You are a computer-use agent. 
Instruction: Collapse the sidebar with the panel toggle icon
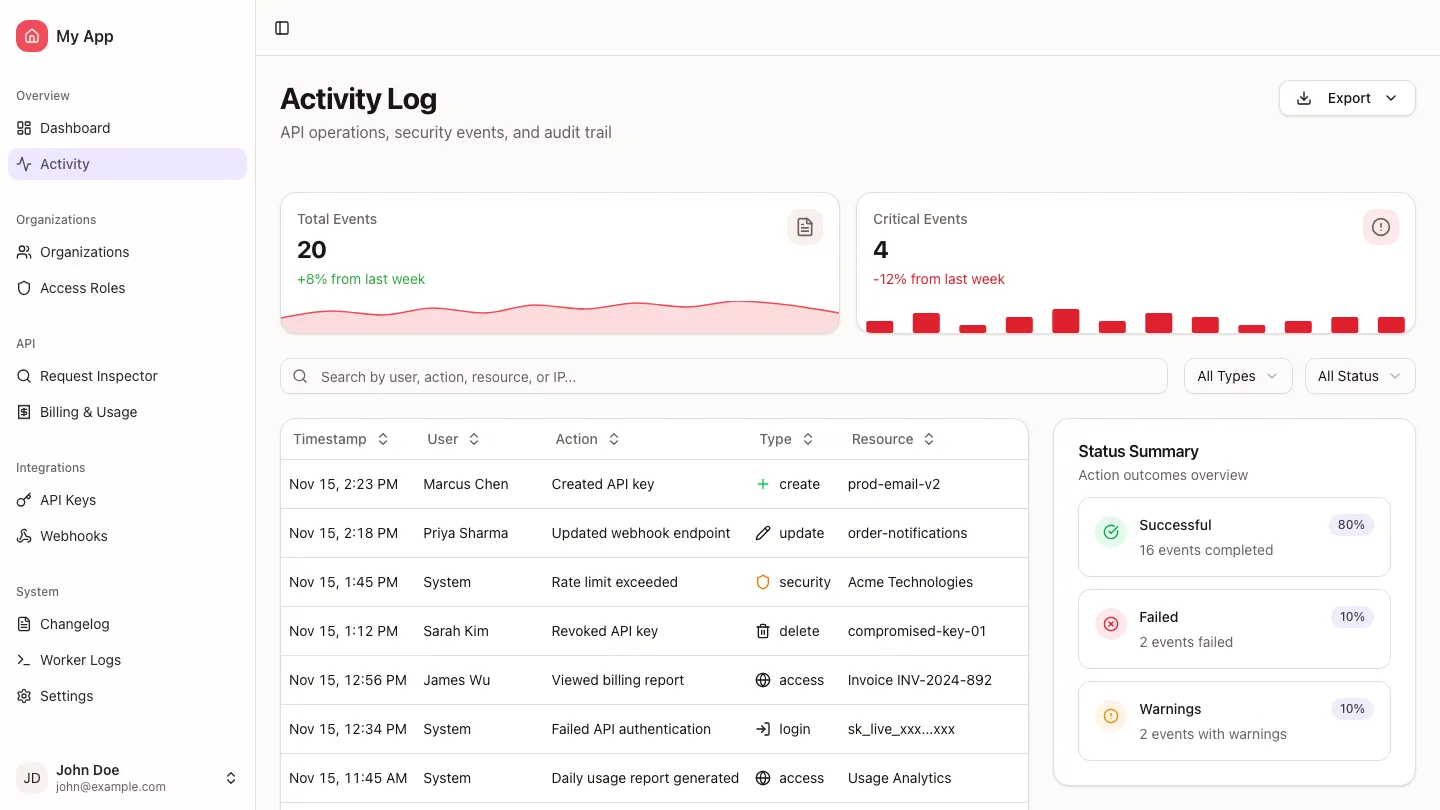tap(282, 28)
